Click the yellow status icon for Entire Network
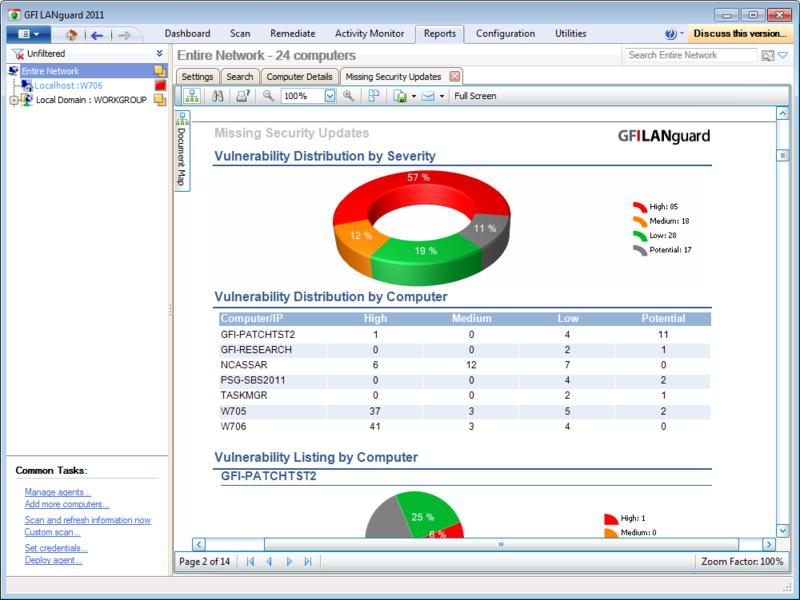 160,71
